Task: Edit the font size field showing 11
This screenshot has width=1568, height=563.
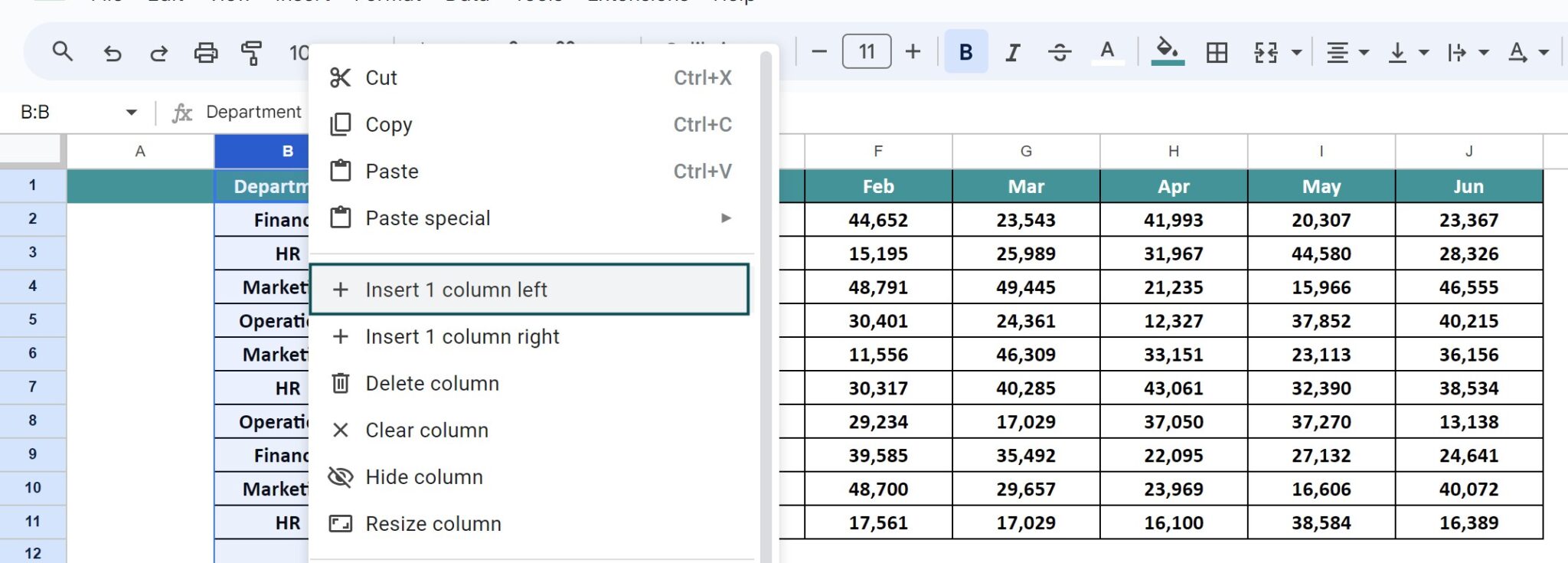Action: 867,52
